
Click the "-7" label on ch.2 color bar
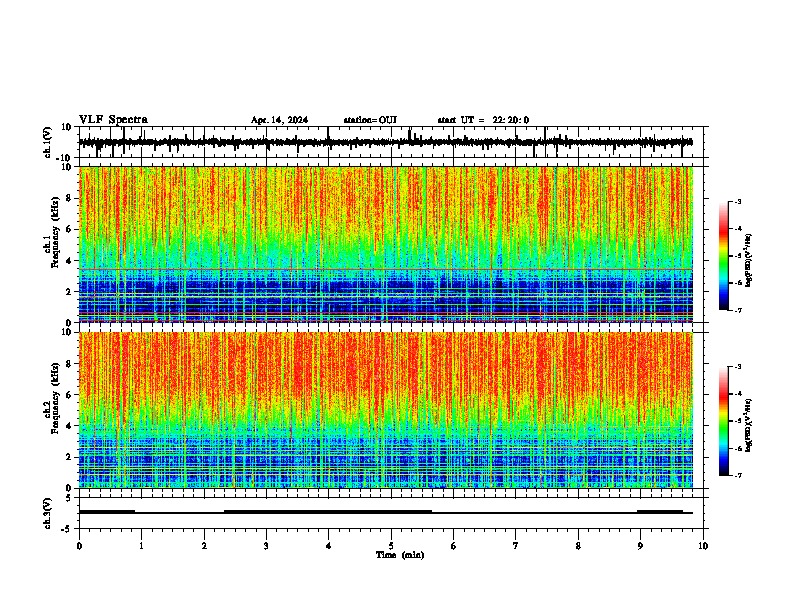pyautogui.click(x=738, y=475)
